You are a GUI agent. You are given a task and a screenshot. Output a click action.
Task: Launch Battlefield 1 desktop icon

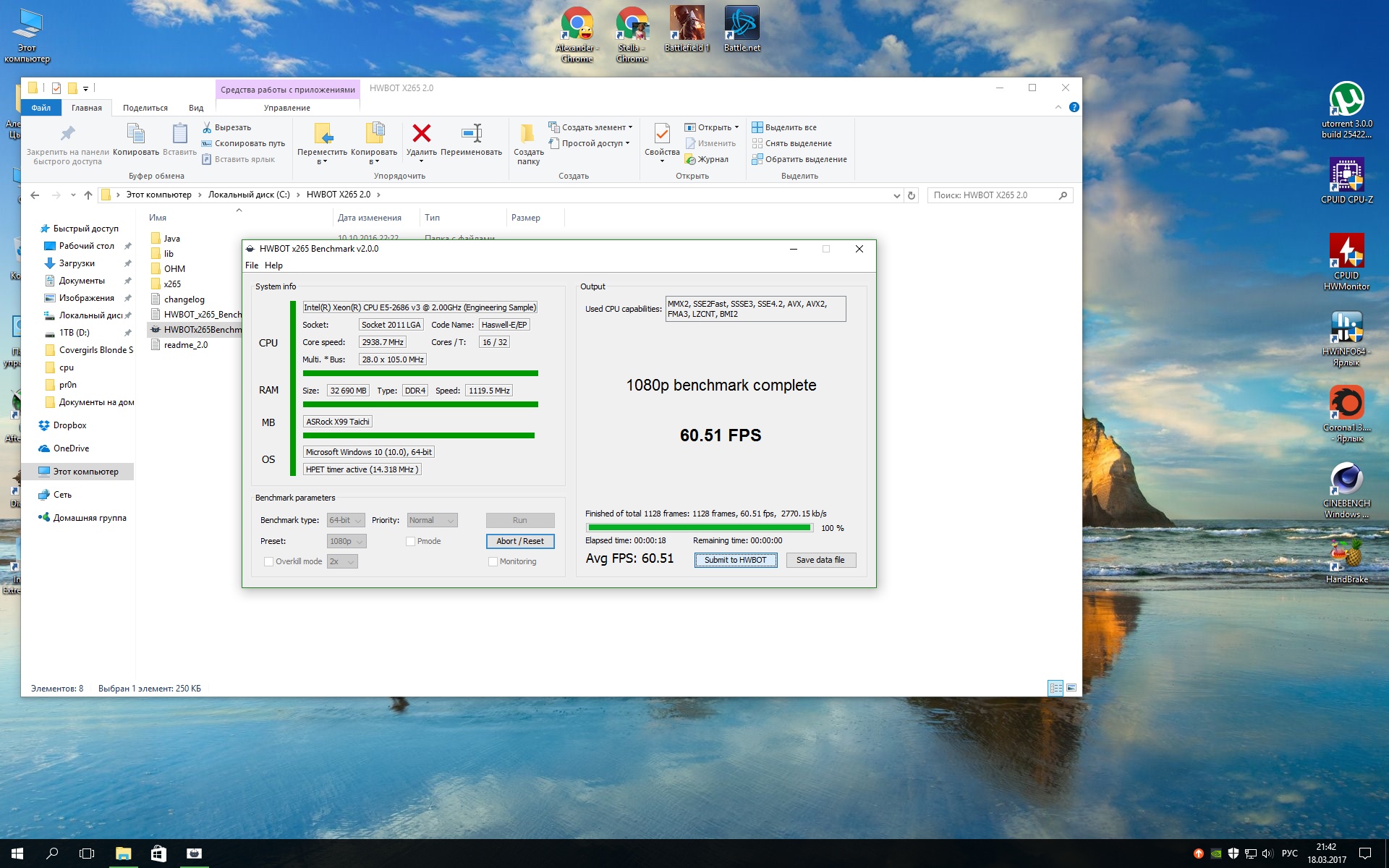[x=687, y=29]
